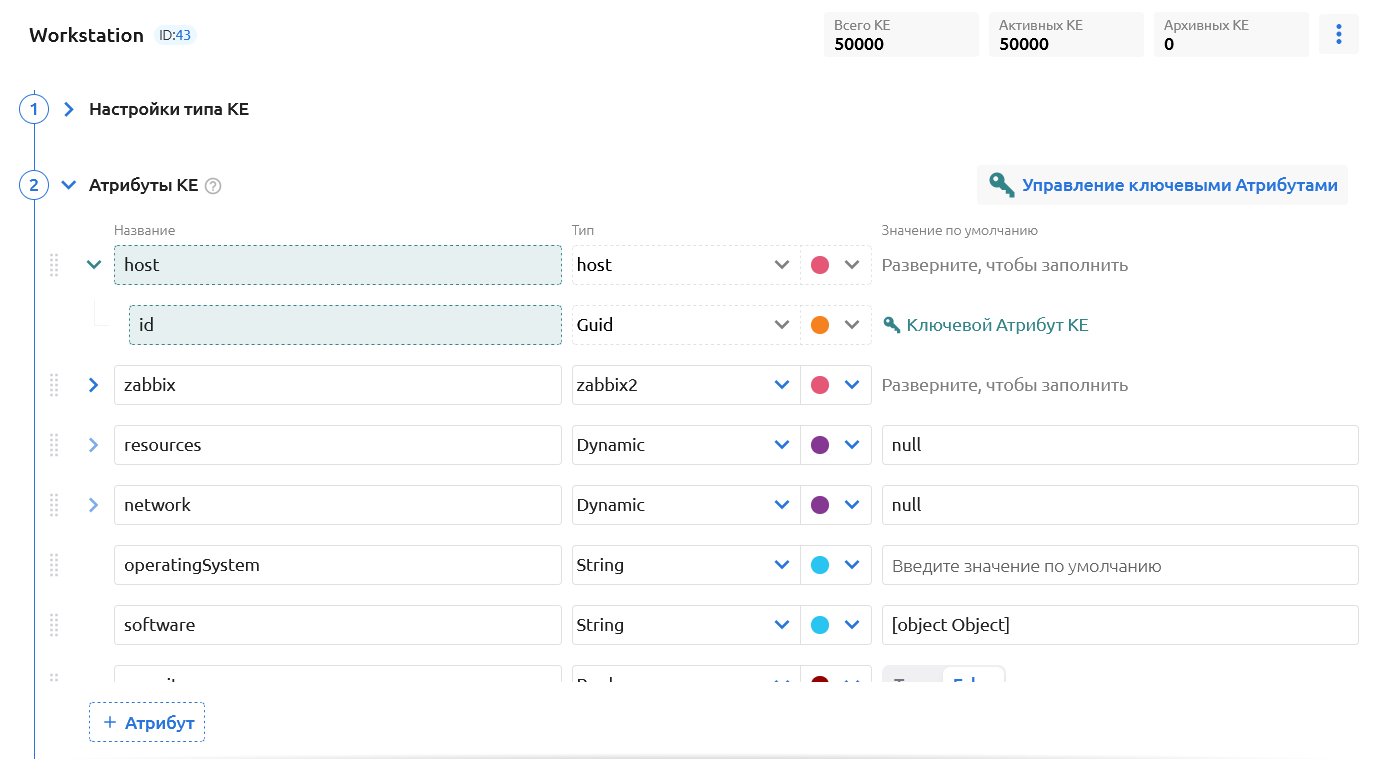Expand the zabbix attribute row
Screen dimensions: 1392x759
[94, 385]
